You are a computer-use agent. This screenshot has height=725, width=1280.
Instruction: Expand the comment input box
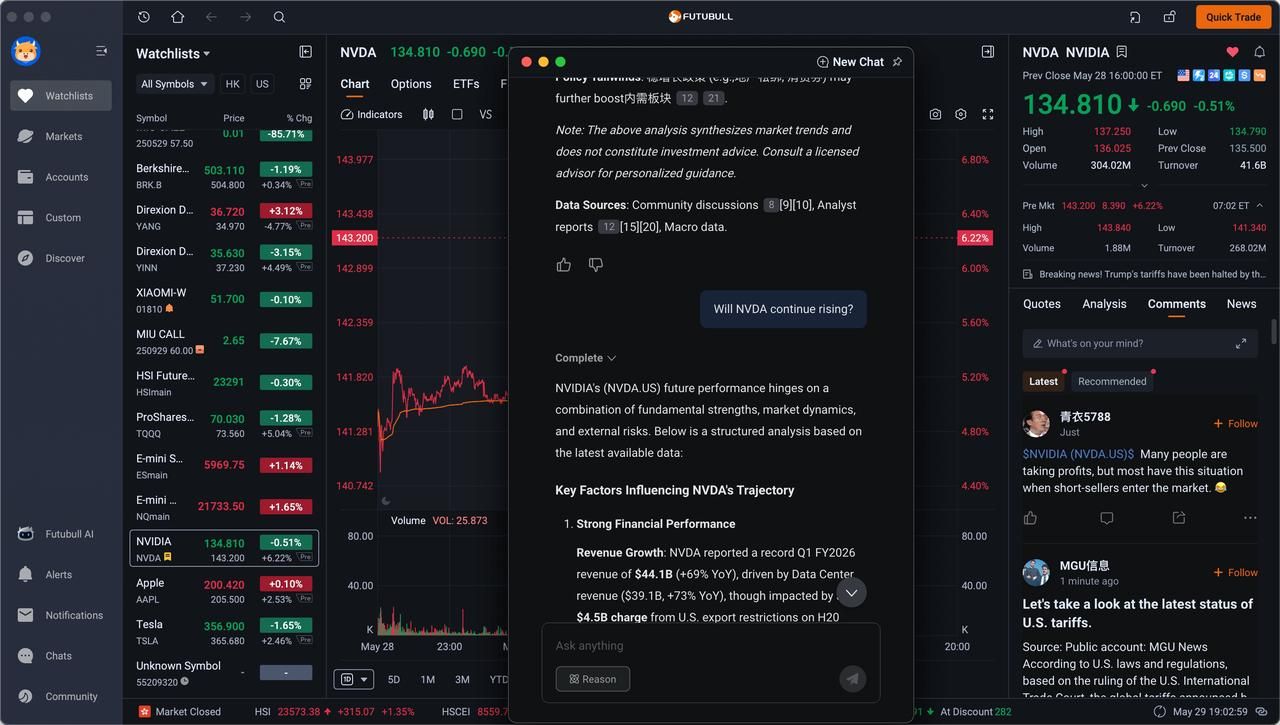point(1241,343)
